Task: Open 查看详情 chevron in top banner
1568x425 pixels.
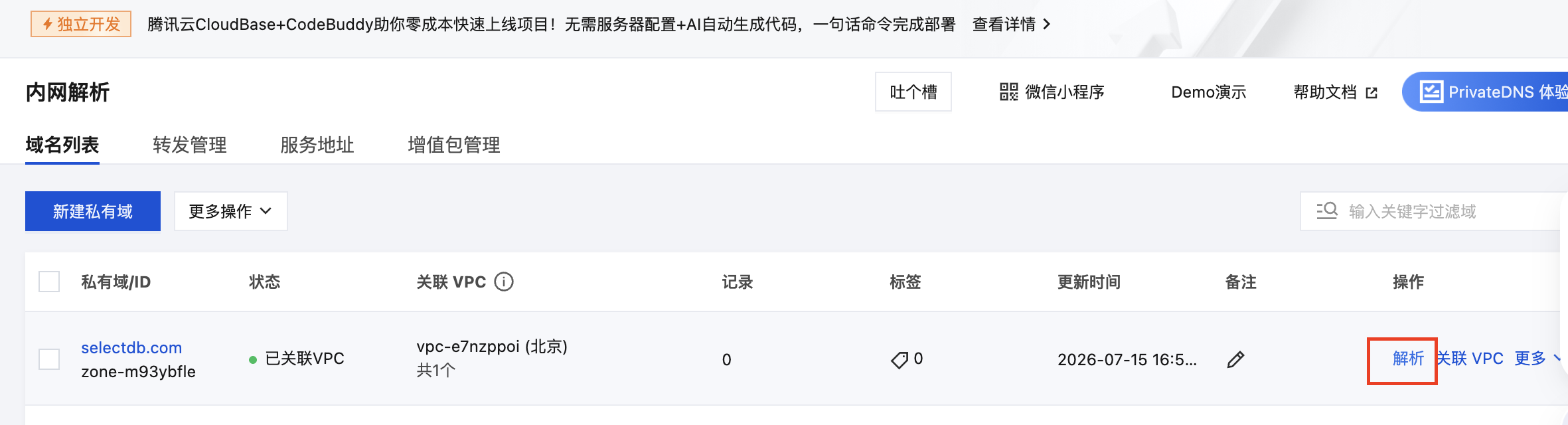Action: [x=1047, y=25]
